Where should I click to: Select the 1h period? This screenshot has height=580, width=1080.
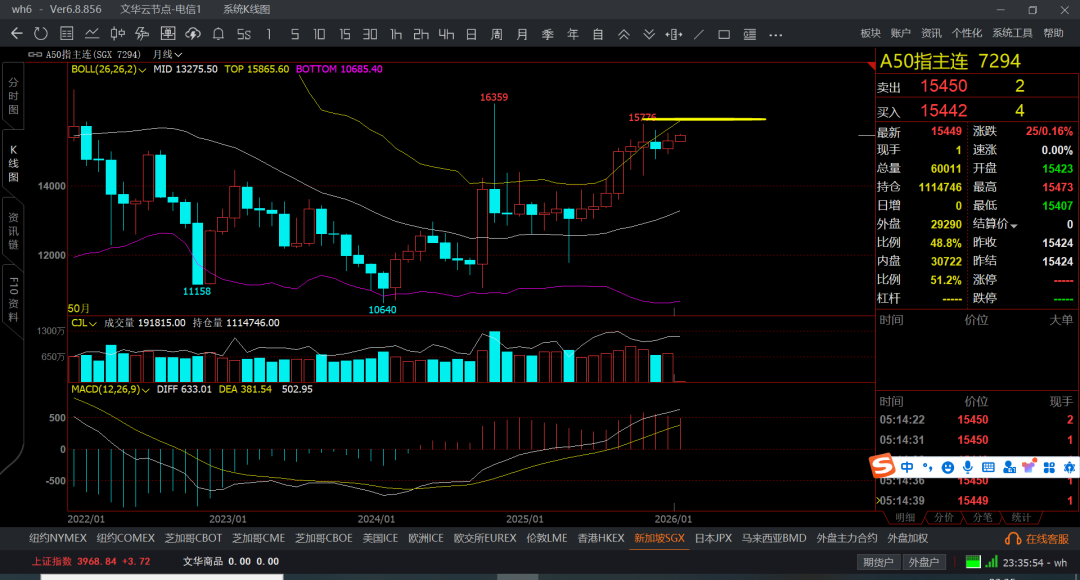tap(395, 34)
